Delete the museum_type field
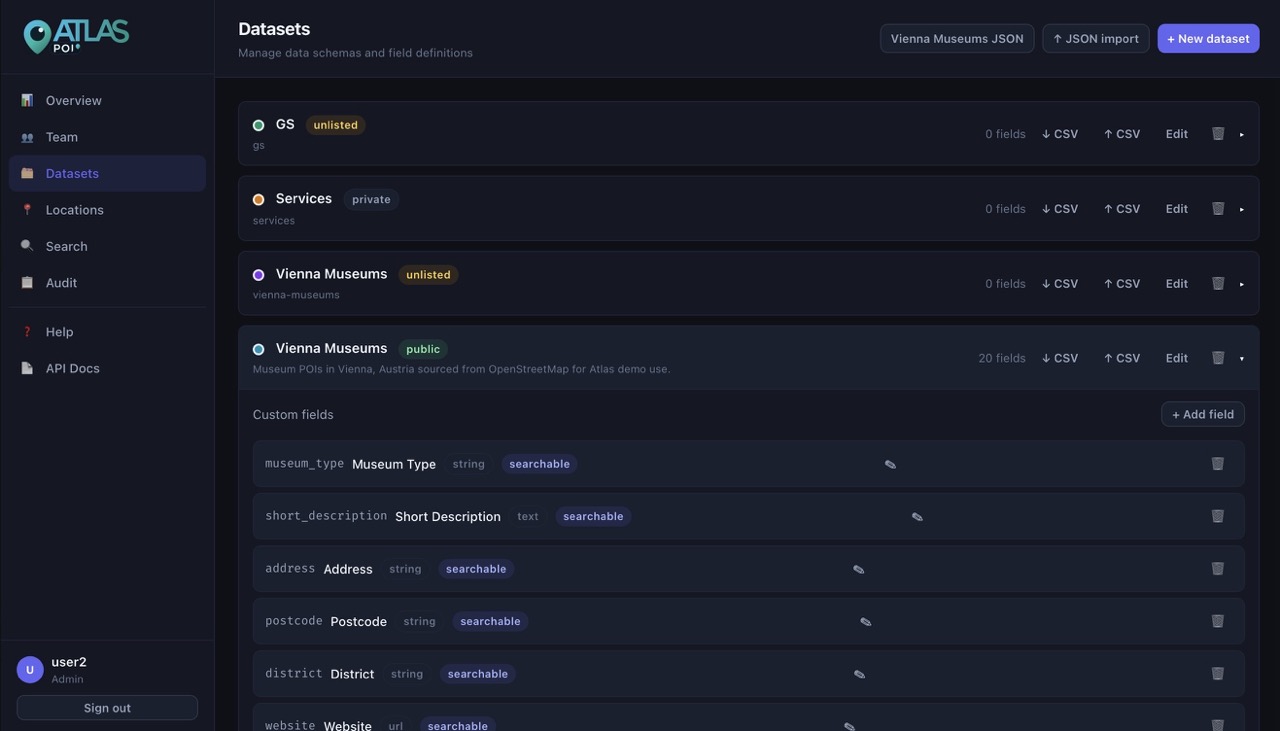The image size is (1280, 731). (1218, 463)
